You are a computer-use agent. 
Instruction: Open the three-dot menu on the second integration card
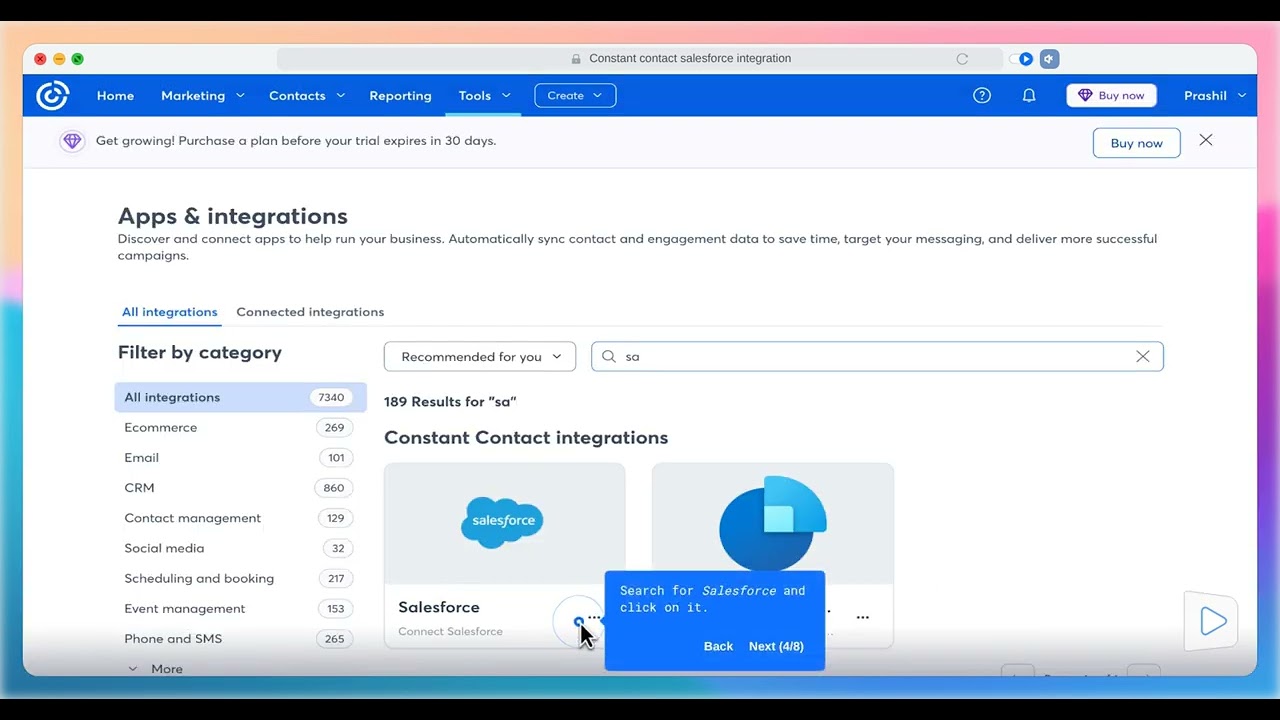coord(862,617)
